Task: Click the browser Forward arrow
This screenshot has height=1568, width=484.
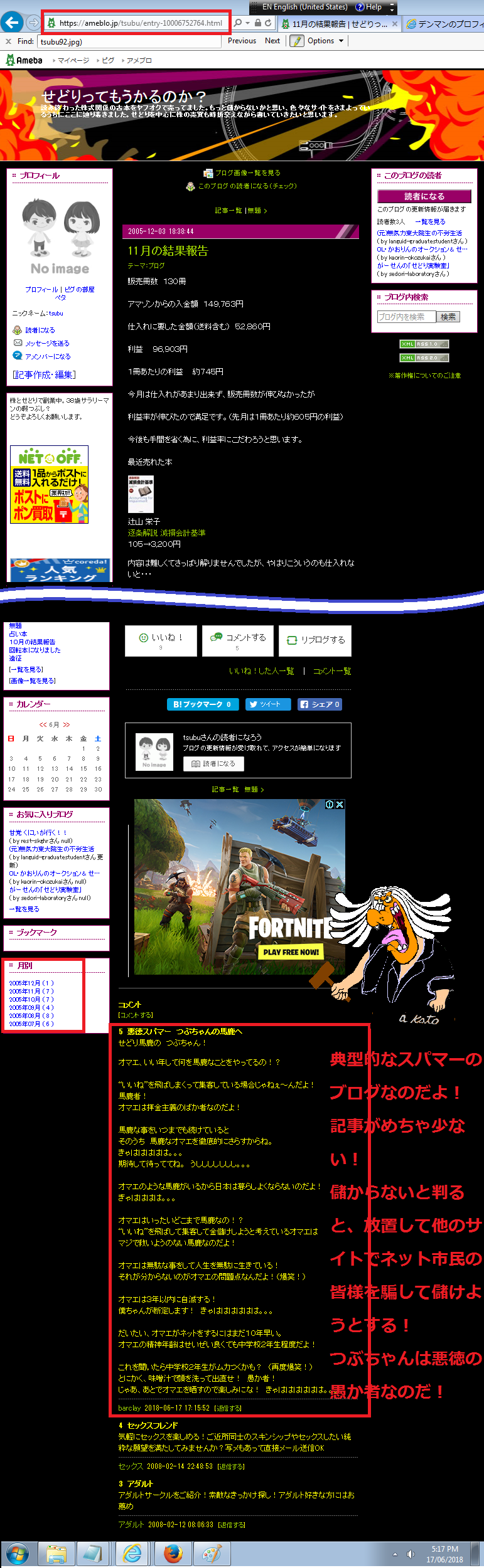Action: click(x=33, y=23)
